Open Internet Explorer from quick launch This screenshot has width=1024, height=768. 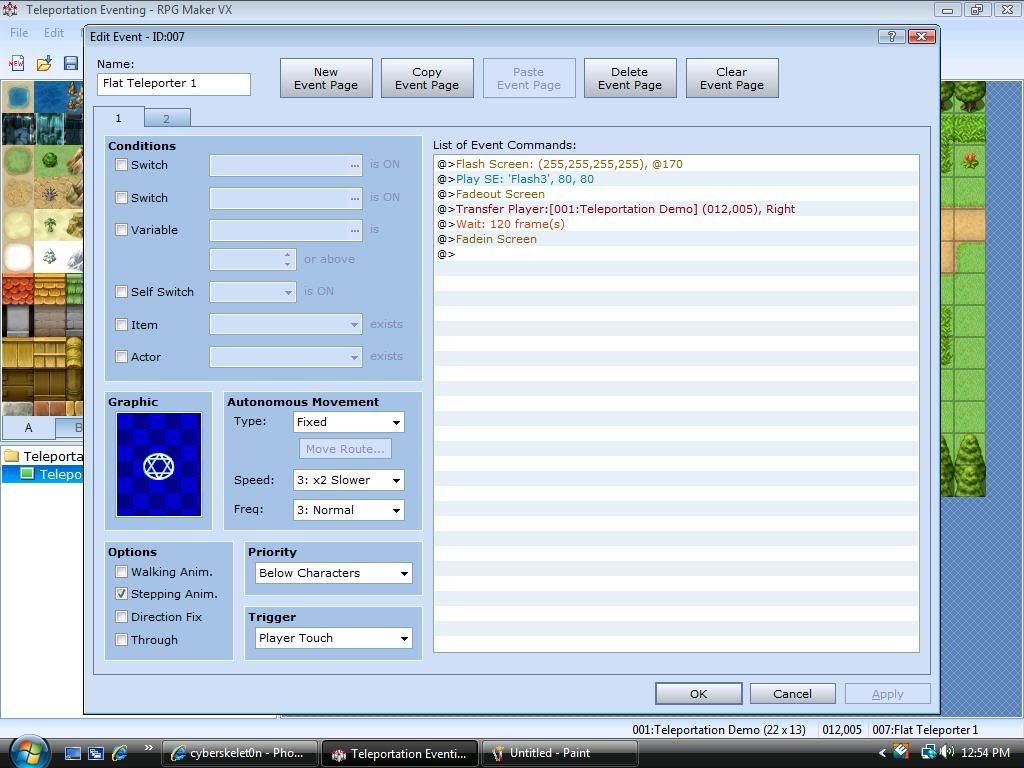pos(120,752)
